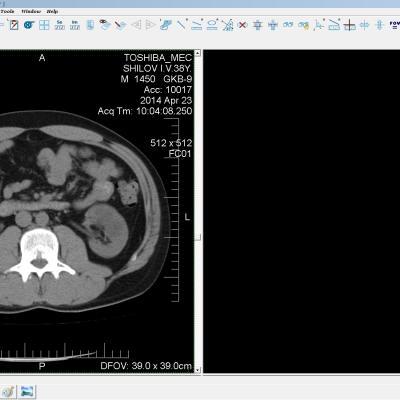Select the angle measurement tool icon
The width and height of the screenshot is (400, 400).
[x=319, y=25]
